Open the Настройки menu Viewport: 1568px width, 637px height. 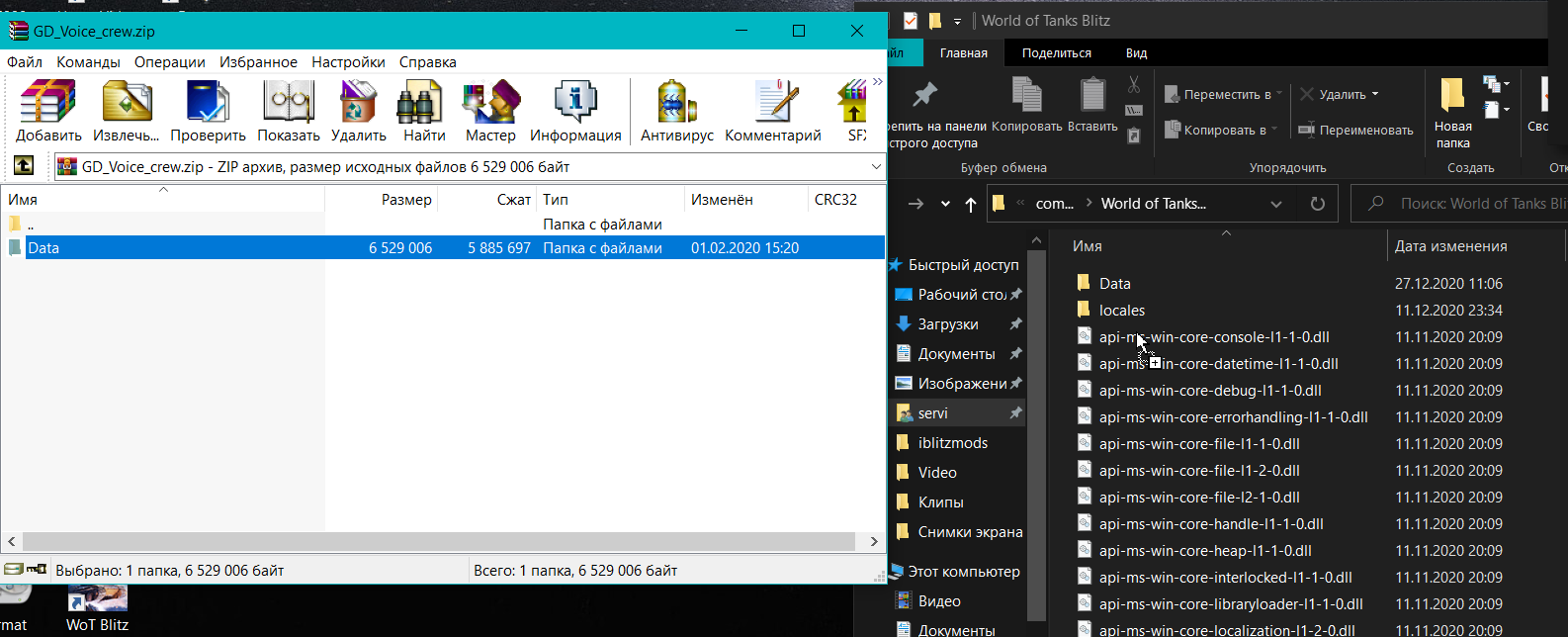(x=348, y=61)
